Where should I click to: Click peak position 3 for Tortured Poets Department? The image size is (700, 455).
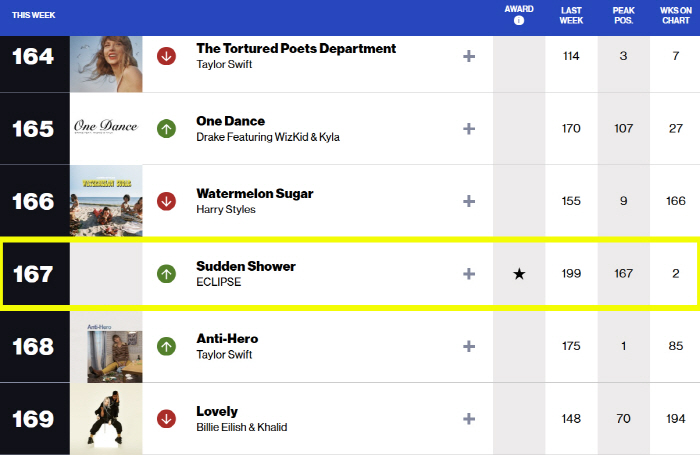[624, 56]
